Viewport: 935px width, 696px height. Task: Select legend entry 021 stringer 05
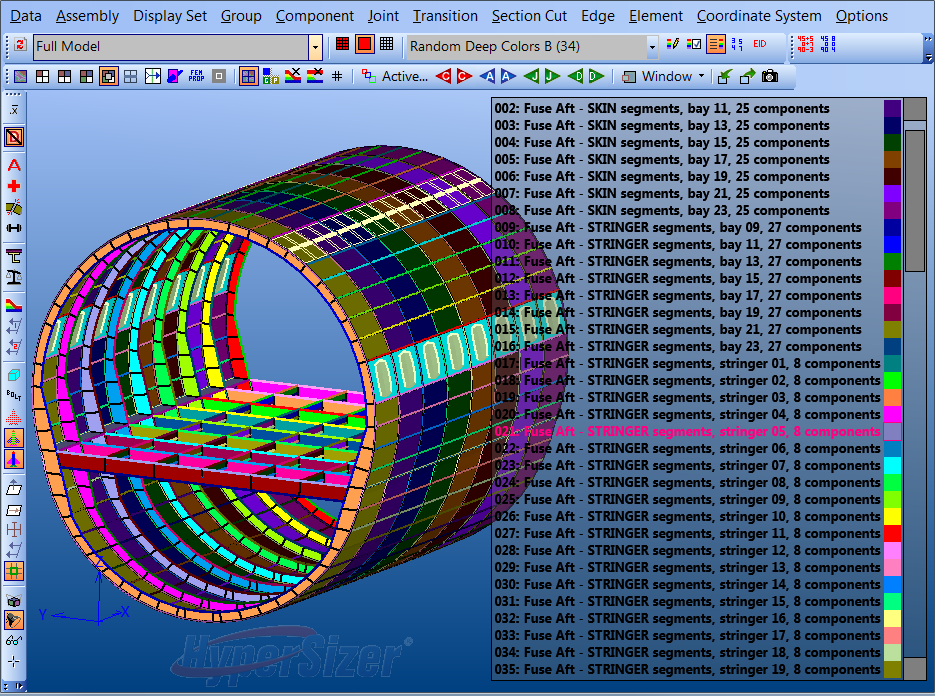point(687,431)
